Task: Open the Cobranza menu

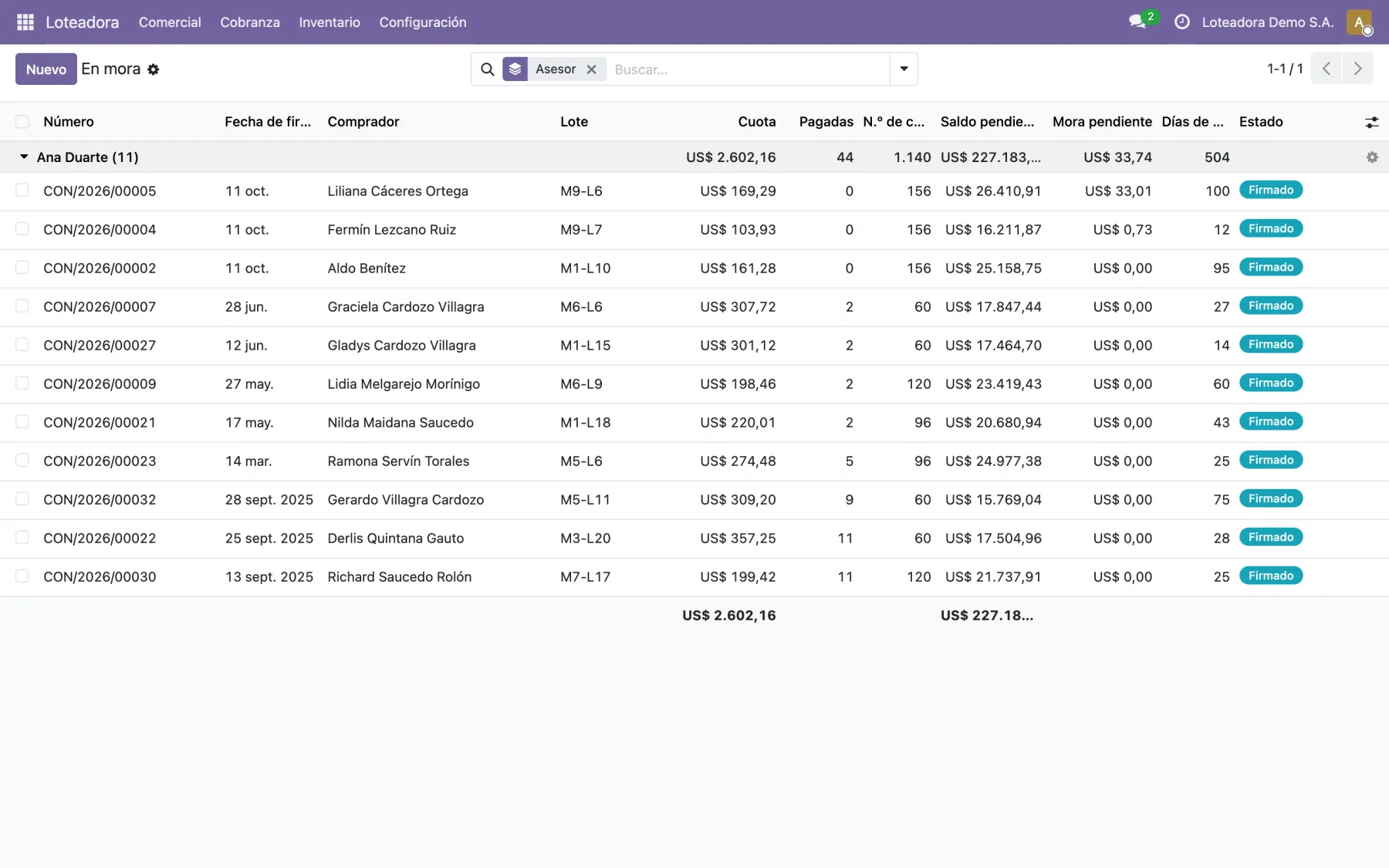Action: [250, 22]
